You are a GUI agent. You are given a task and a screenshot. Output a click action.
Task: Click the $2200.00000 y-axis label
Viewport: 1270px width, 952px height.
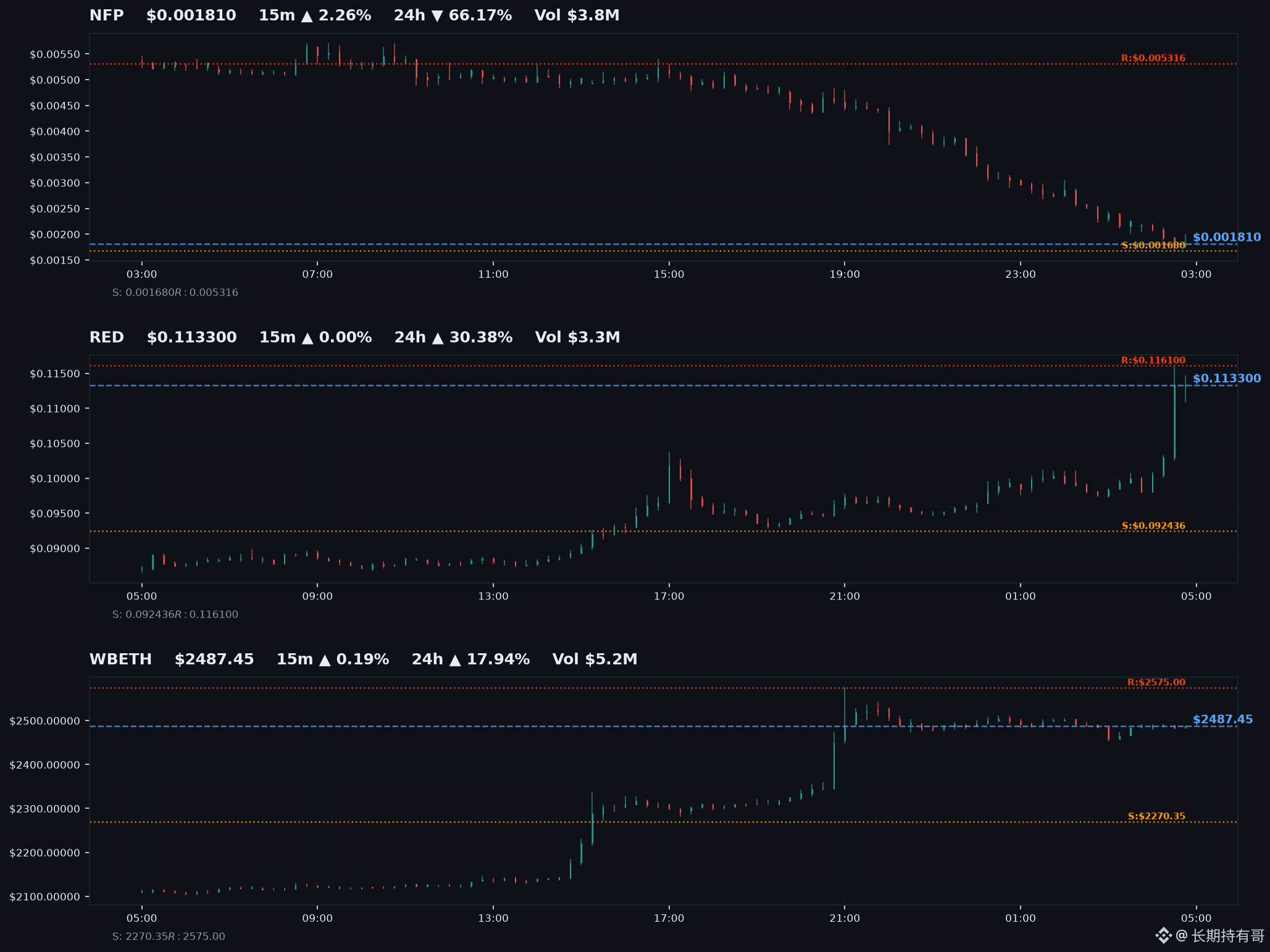[x=45, y=853]
